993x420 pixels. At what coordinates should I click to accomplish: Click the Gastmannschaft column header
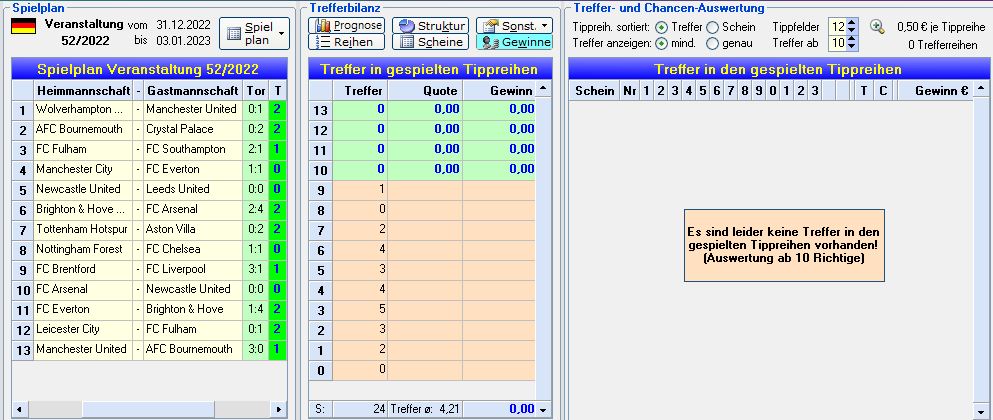point(193,90)
